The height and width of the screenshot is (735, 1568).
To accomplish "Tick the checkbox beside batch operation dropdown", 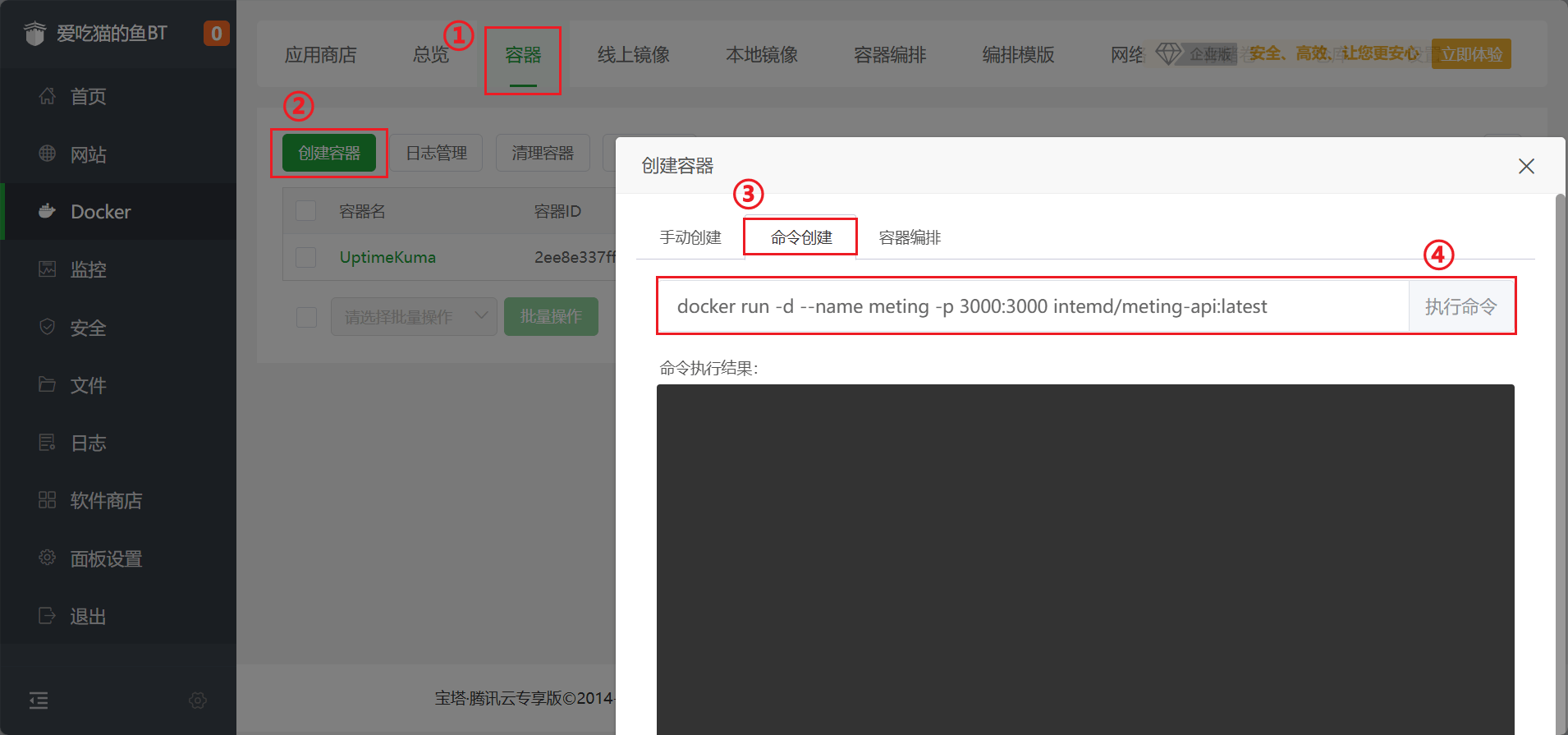I will click(x=306, y=317).
